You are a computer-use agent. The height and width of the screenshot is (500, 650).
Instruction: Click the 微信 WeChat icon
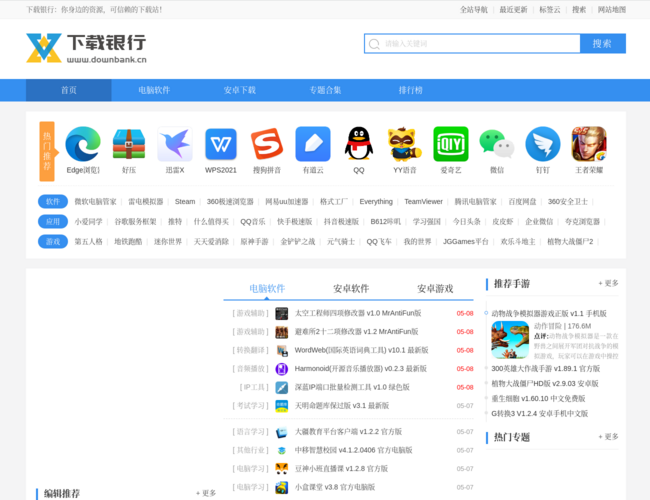[497, 144]
